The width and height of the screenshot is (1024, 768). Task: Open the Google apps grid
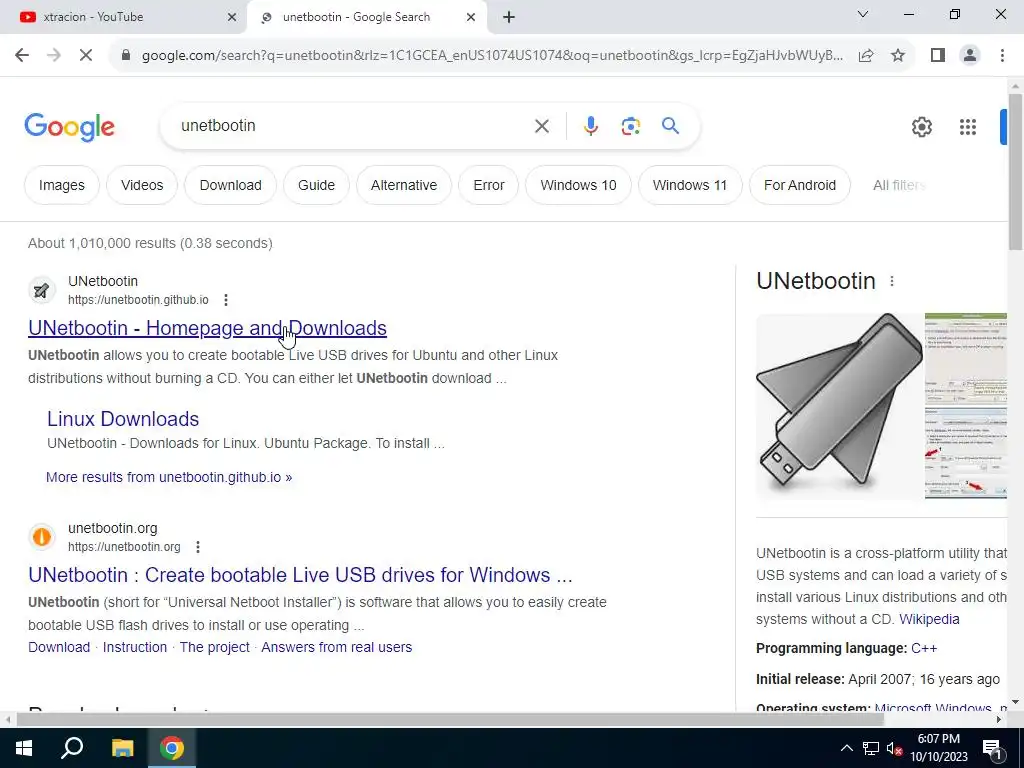click(967, 127)
